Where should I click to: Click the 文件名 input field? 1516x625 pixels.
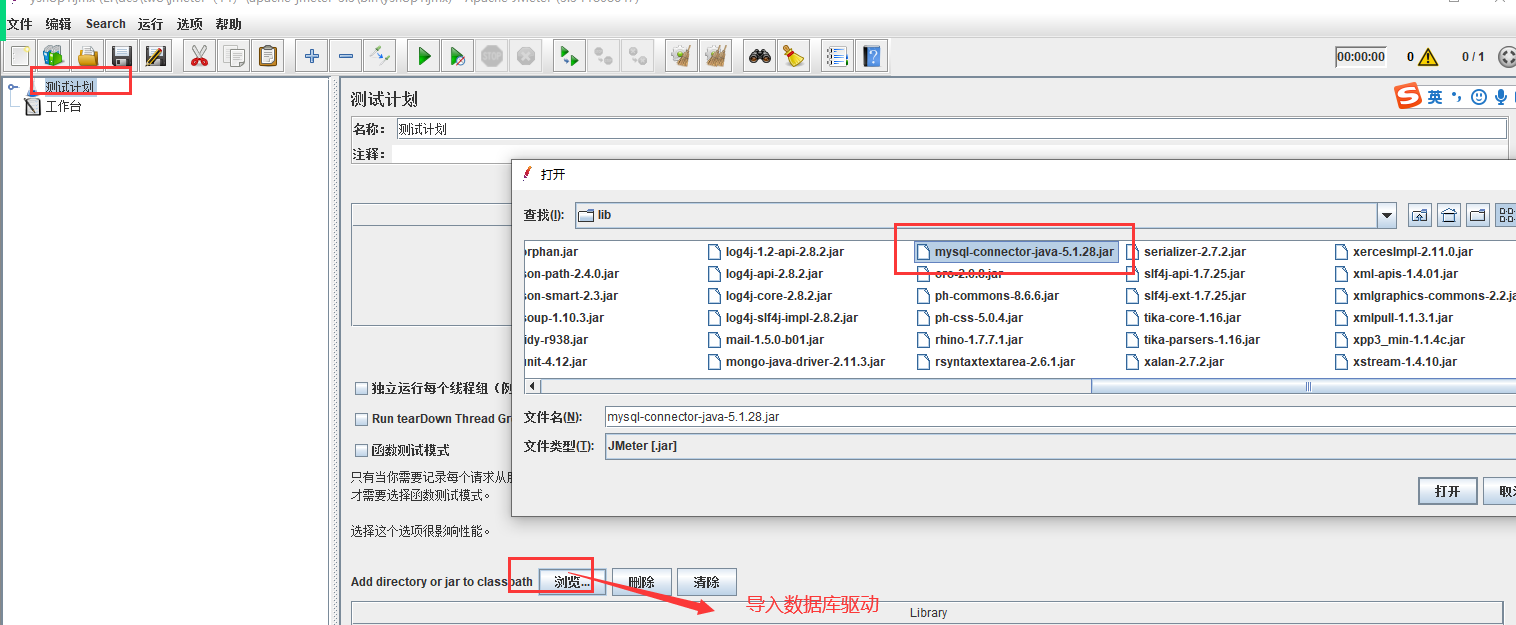[1060, 417]
